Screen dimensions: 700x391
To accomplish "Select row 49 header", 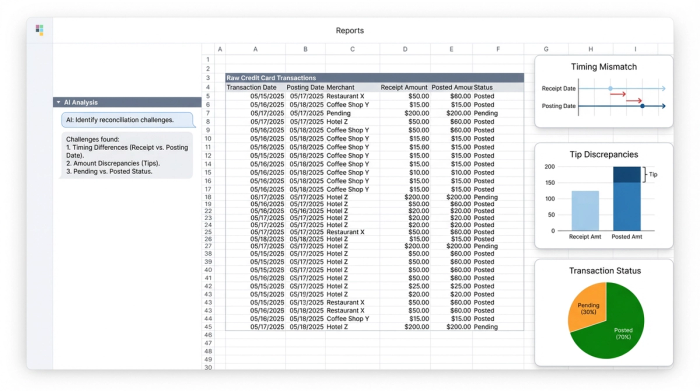I will click(208, 359).
